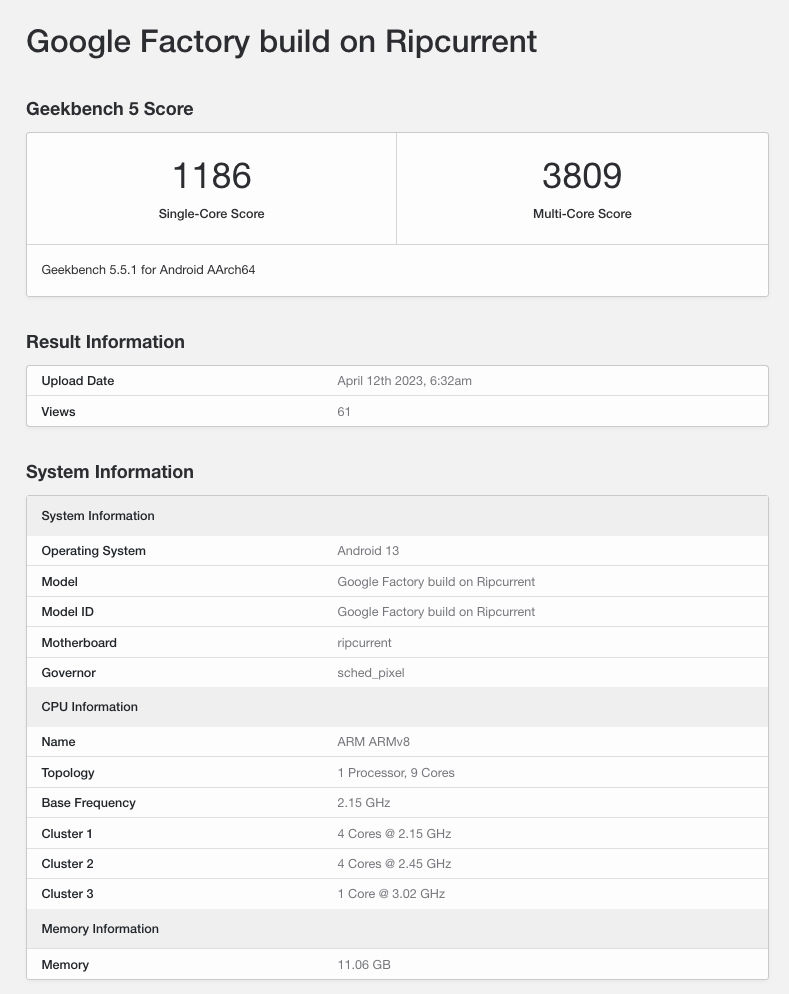Click the Model value 'Google Factory build on Ripcurrent'
The width and height of the screenshot is (789, 994).
[436, 581]
